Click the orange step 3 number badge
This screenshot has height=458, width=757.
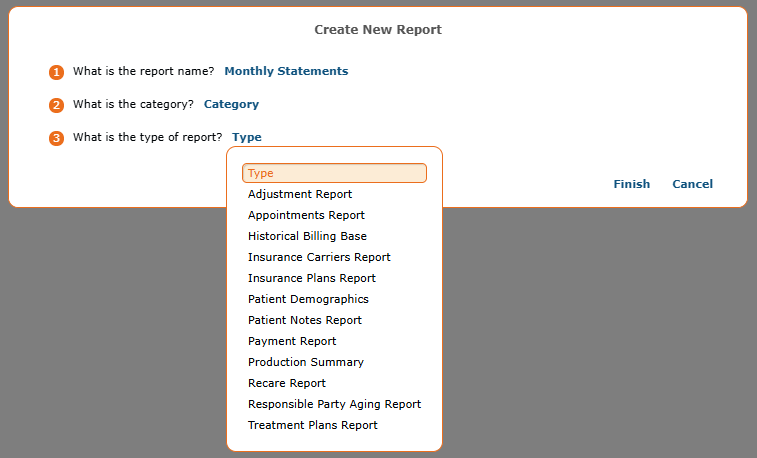(56, 139)
